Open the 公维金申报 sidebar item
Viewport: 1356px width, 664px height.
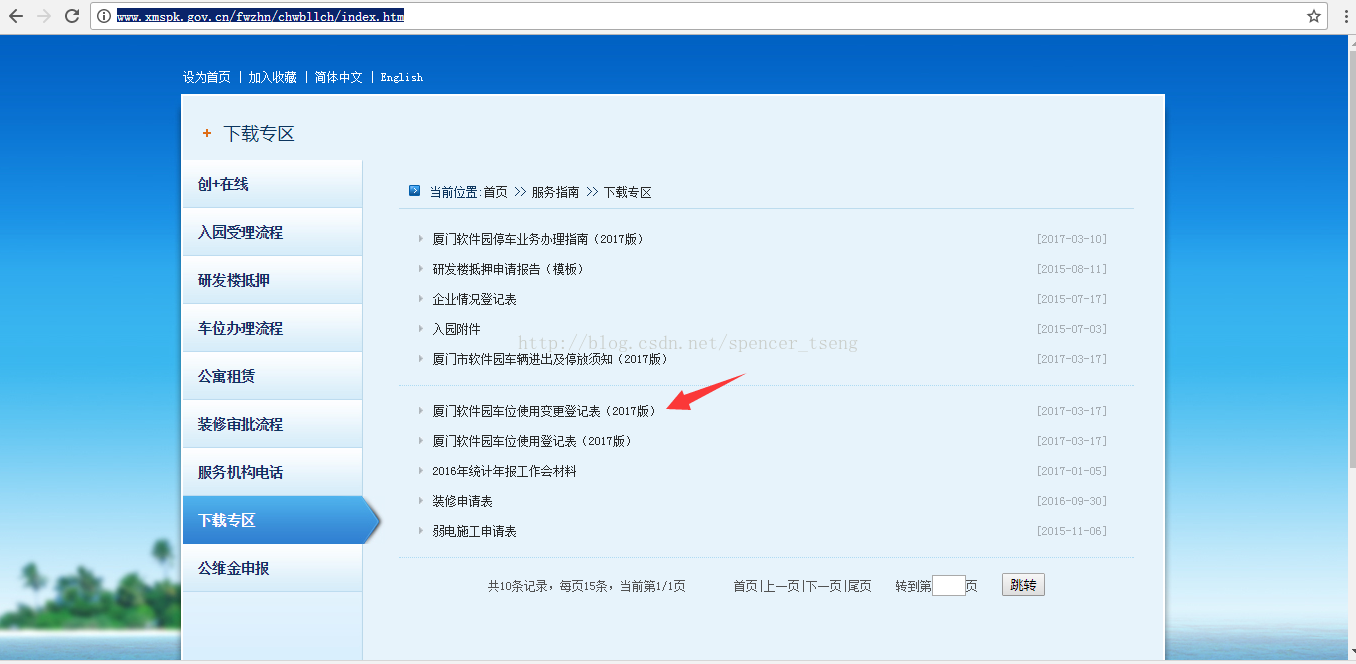pyautogui.click(x=272, y=568)
